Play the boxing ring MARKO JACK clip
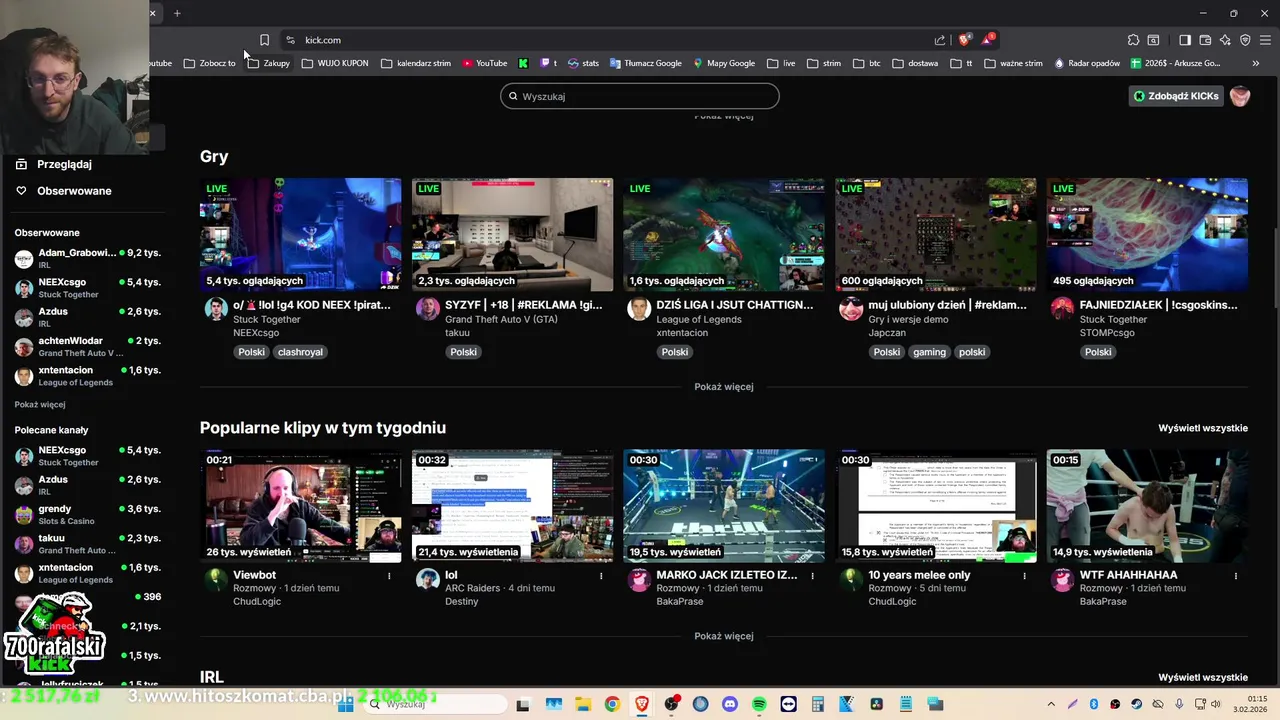This screenshot has width=1280, height=720. [x=724, y=506]
